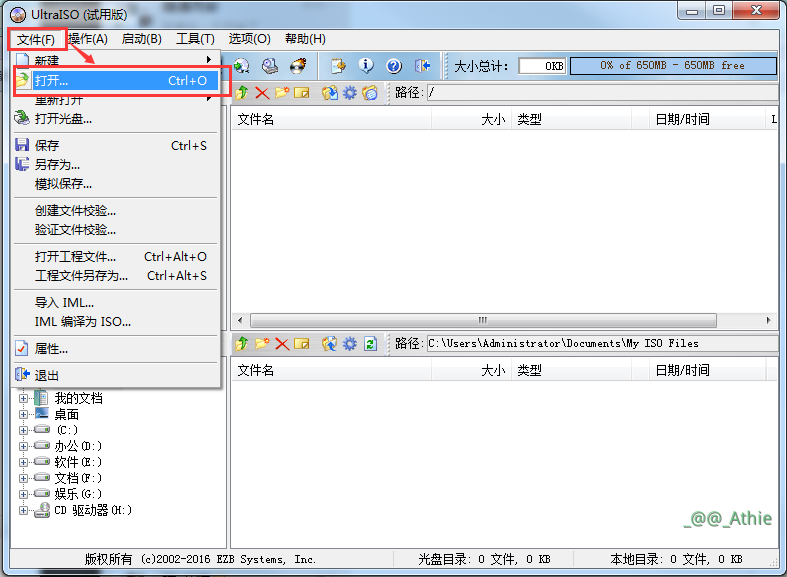The image size is (787, 577).
Task: Open the information icon in main toolbar
Action: point(366,66)
